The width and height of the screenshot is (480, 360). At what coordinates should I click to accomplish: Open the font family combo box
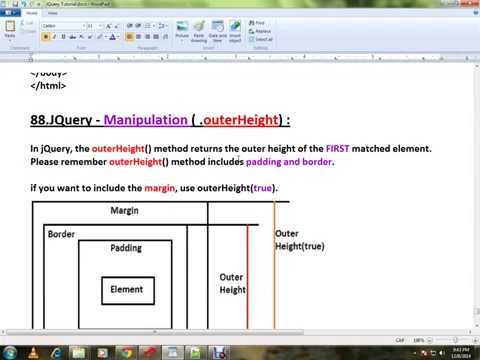tap(64, 26)
